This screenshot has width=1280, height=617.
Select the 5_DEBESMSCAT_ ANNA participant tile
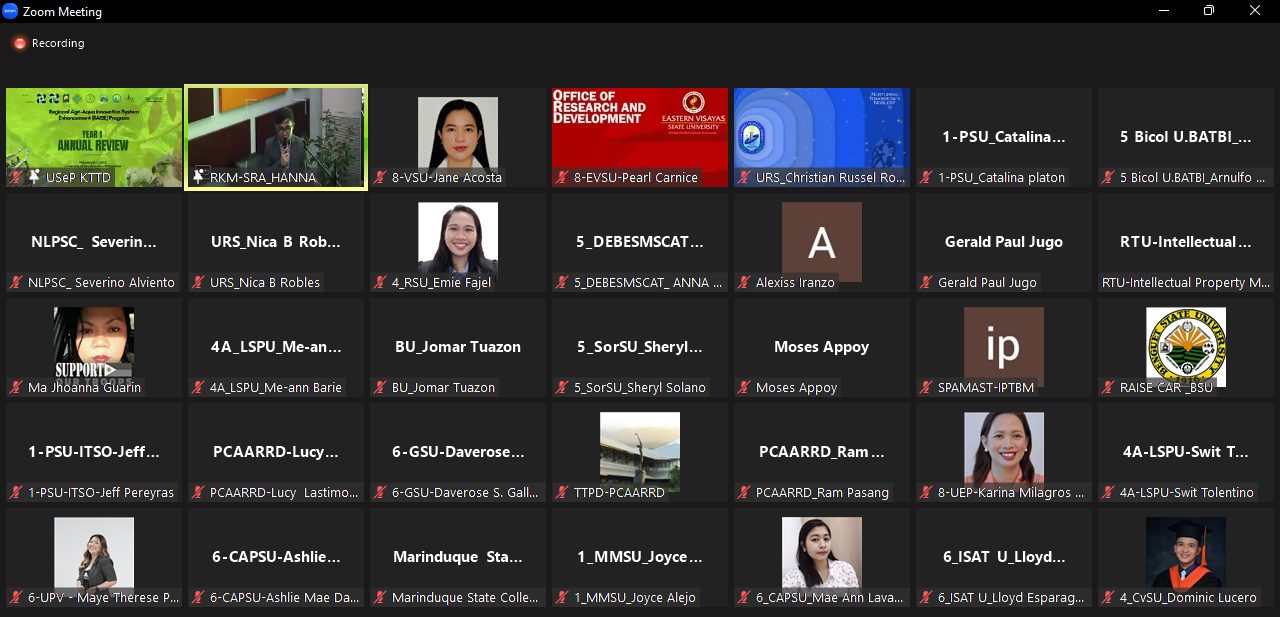[x=640, y=242]
